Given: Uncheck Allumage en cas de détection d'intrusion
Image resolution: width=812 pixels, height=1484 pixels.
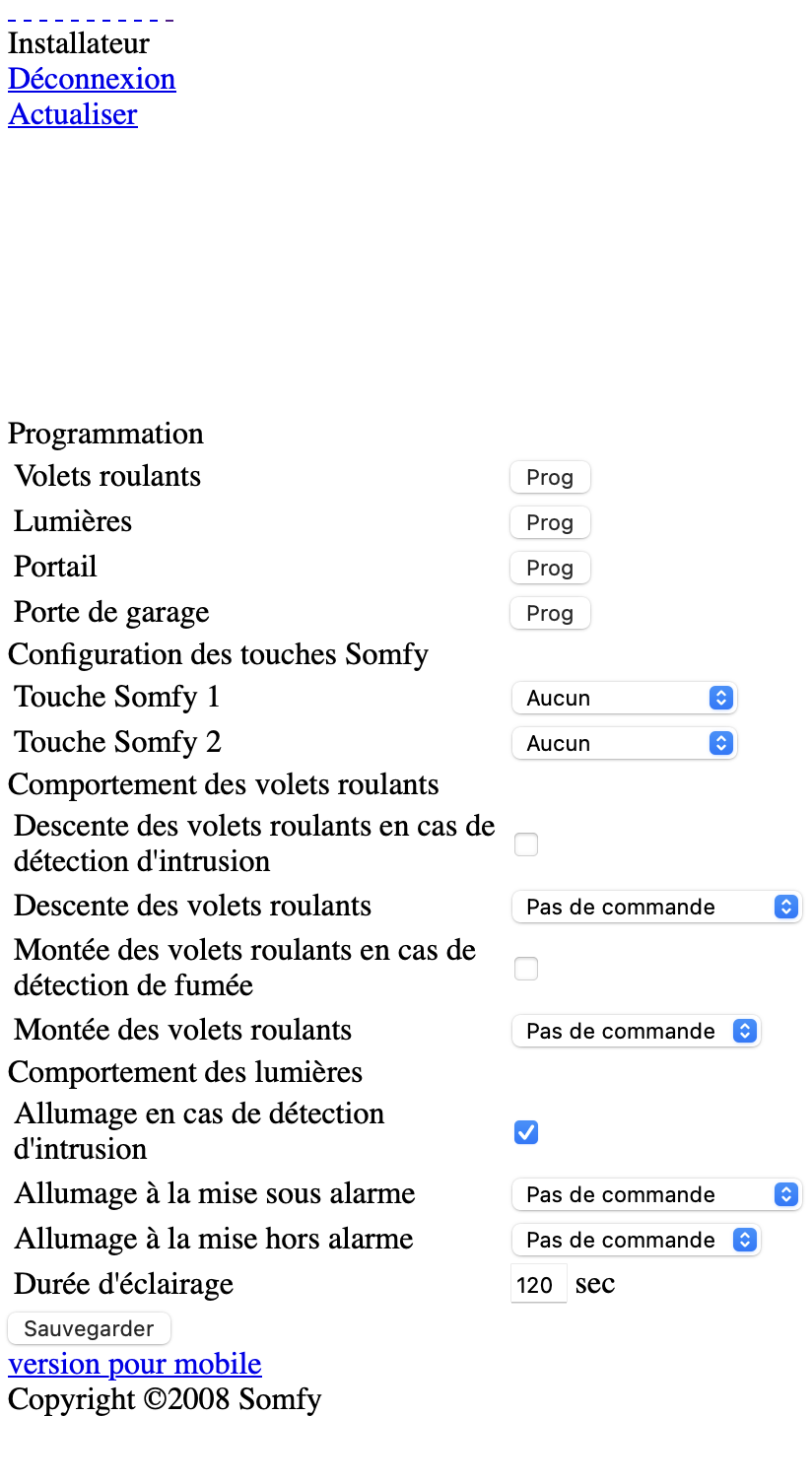Looking at the screenshot, I should click(x=526, y=1132).
